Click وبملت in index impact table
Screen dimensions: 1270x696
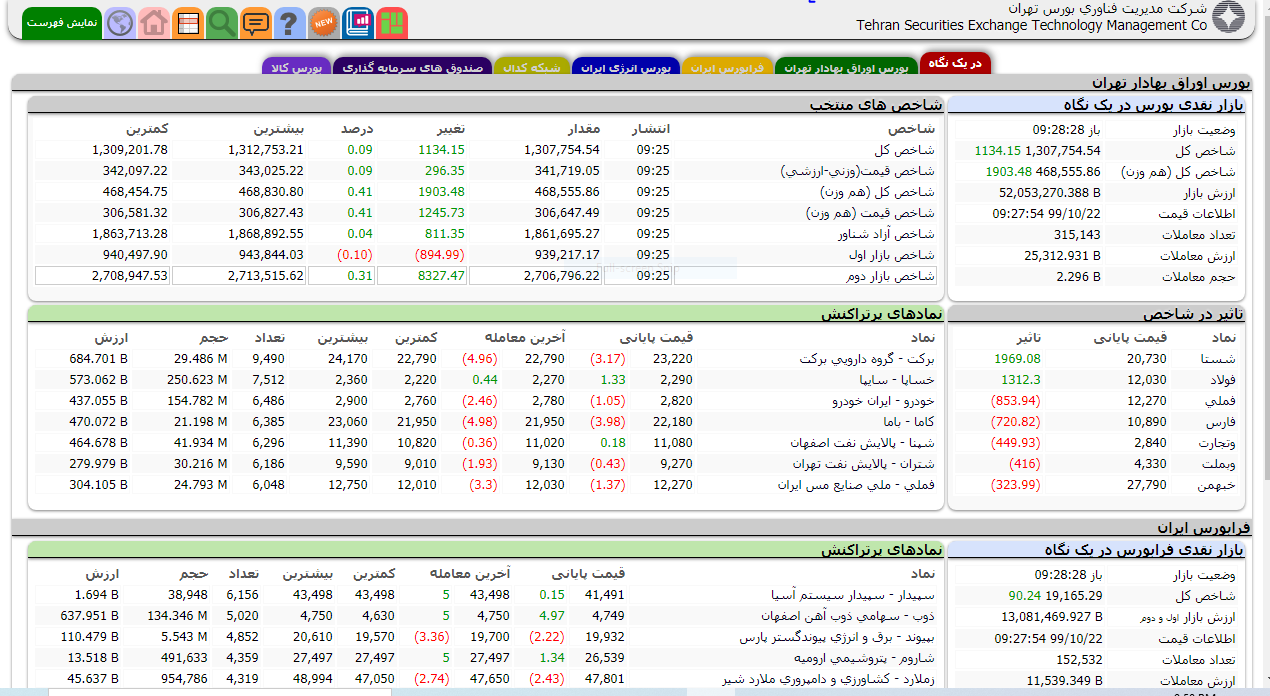[x=1218, y=464]
